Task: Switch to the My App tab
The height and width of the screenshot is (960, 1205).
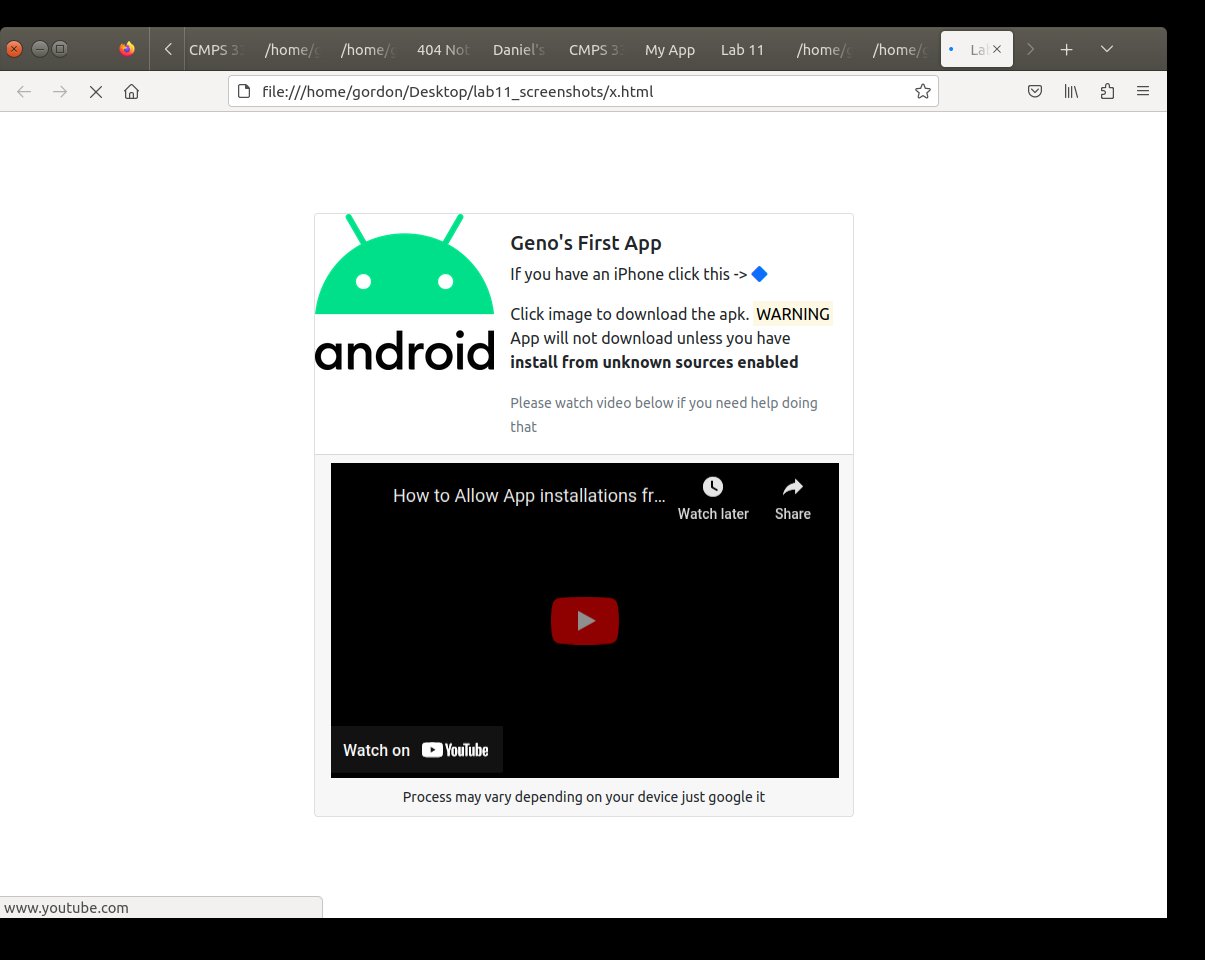Action: 670,50
